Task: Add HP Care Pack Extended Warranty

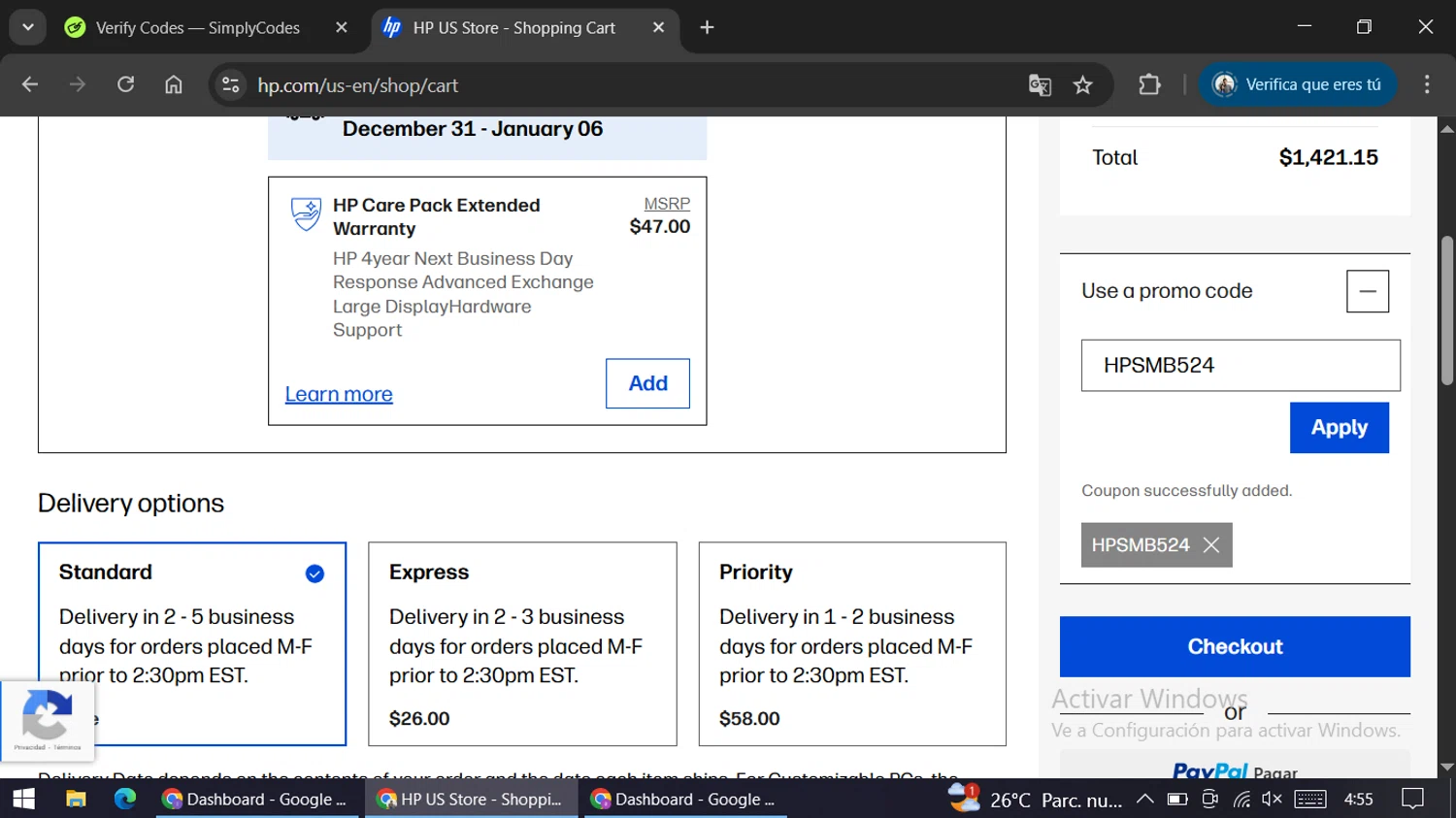Action: tap(647, 383)
